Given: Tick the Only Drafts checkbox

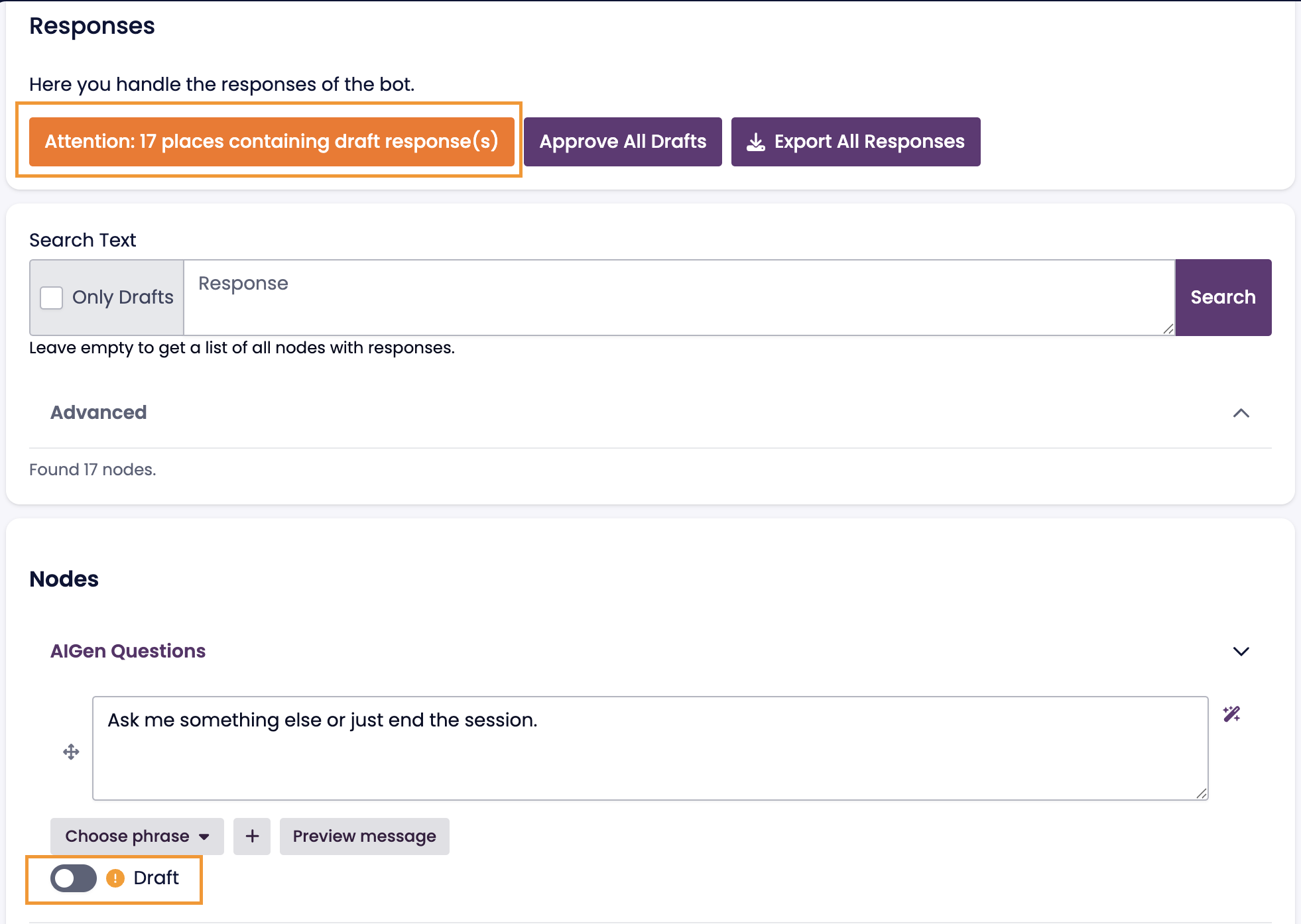Looking at the screenshot, I should tap(52, 298).
